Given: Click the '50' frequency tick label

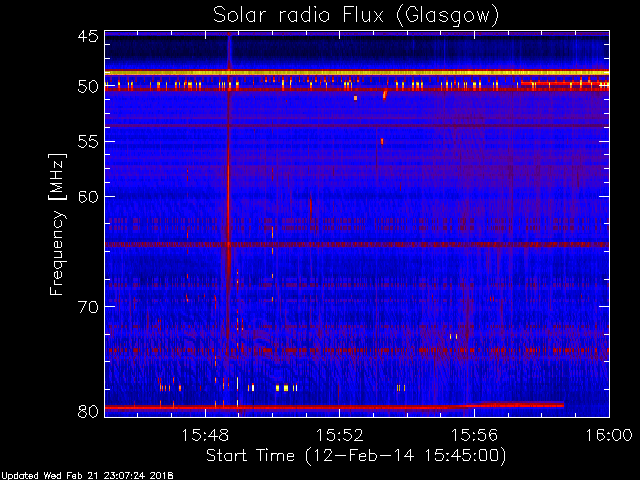Looking at the screenshot, I should pos(88,87).
